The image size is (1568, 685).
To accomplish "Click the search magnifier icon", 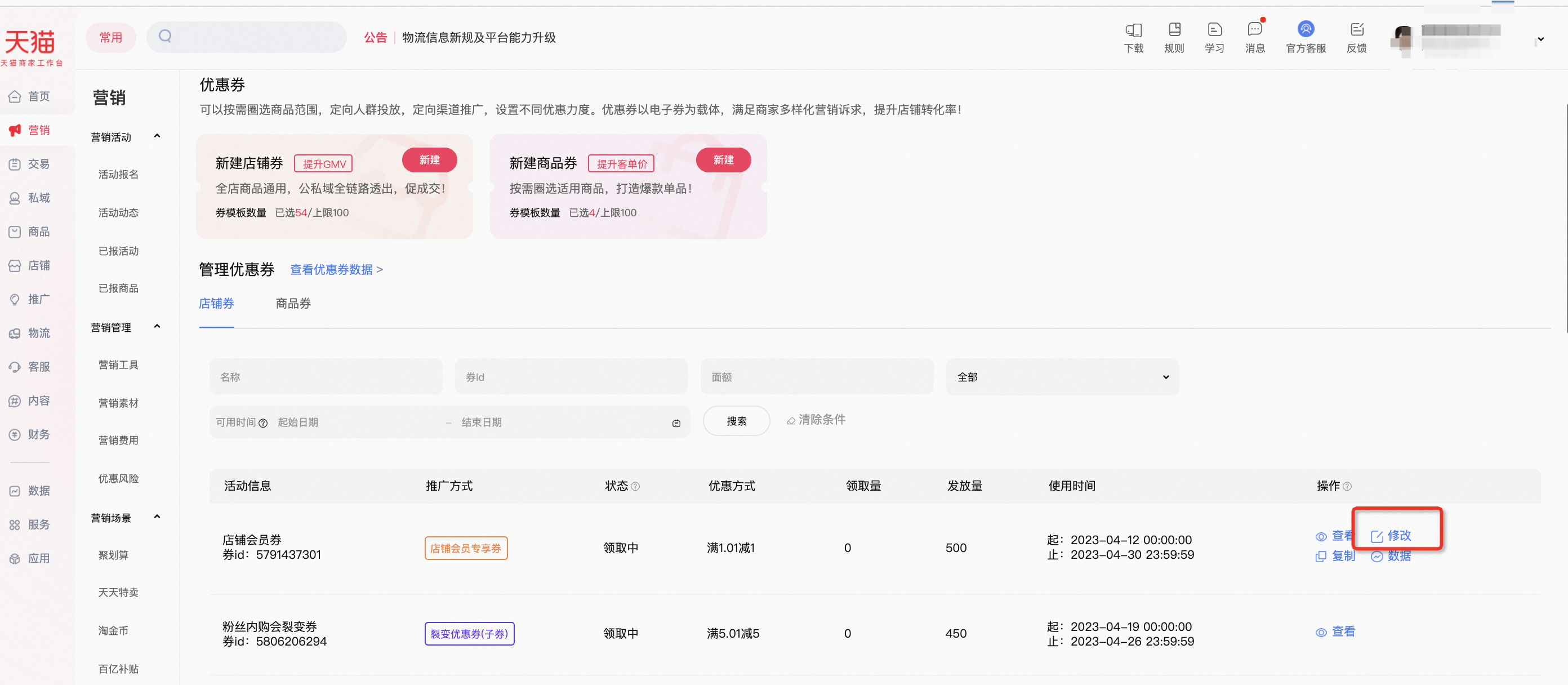I will (165, 36).
